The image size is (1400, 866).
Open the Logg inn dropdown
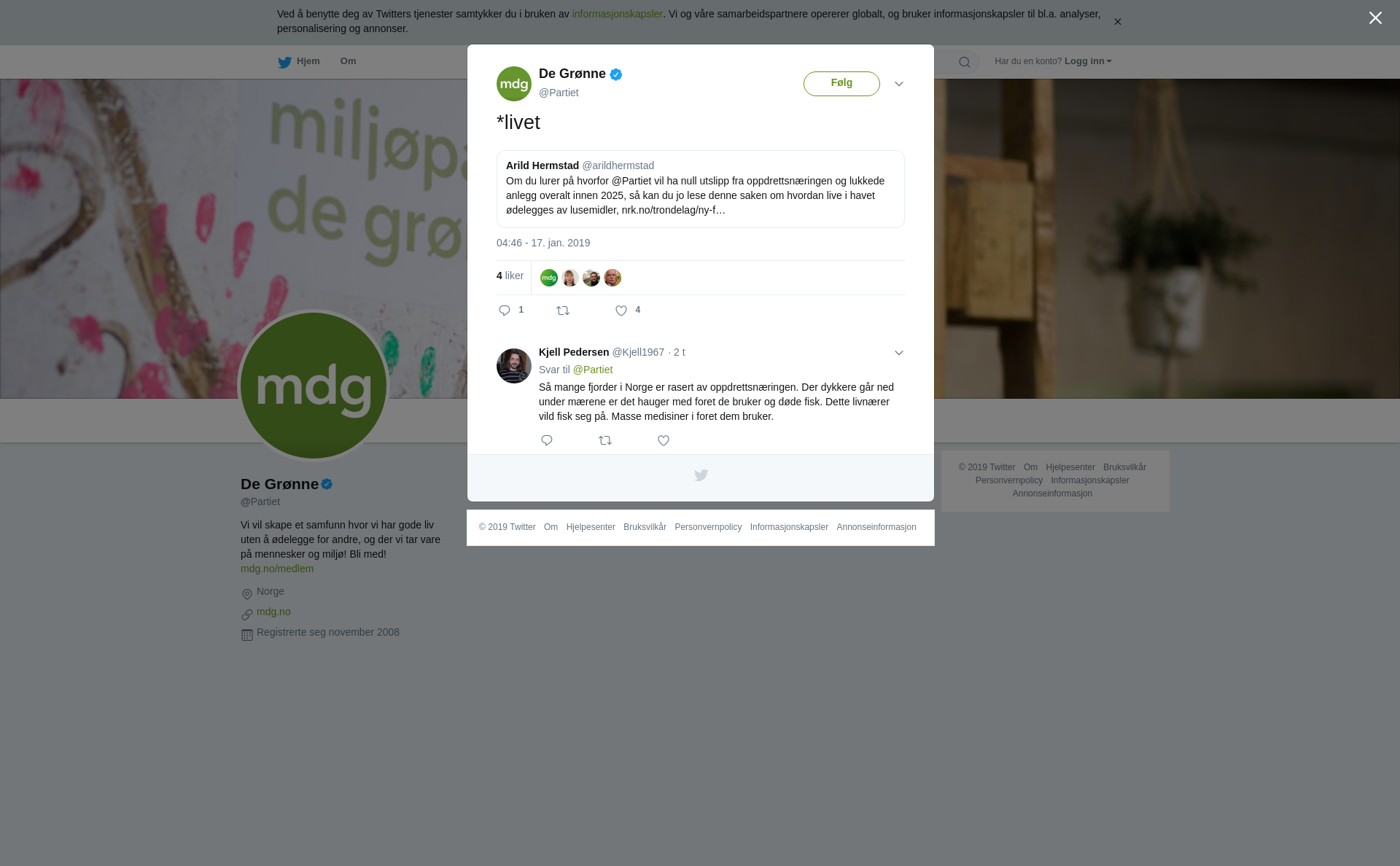(x=1088, y=61)
